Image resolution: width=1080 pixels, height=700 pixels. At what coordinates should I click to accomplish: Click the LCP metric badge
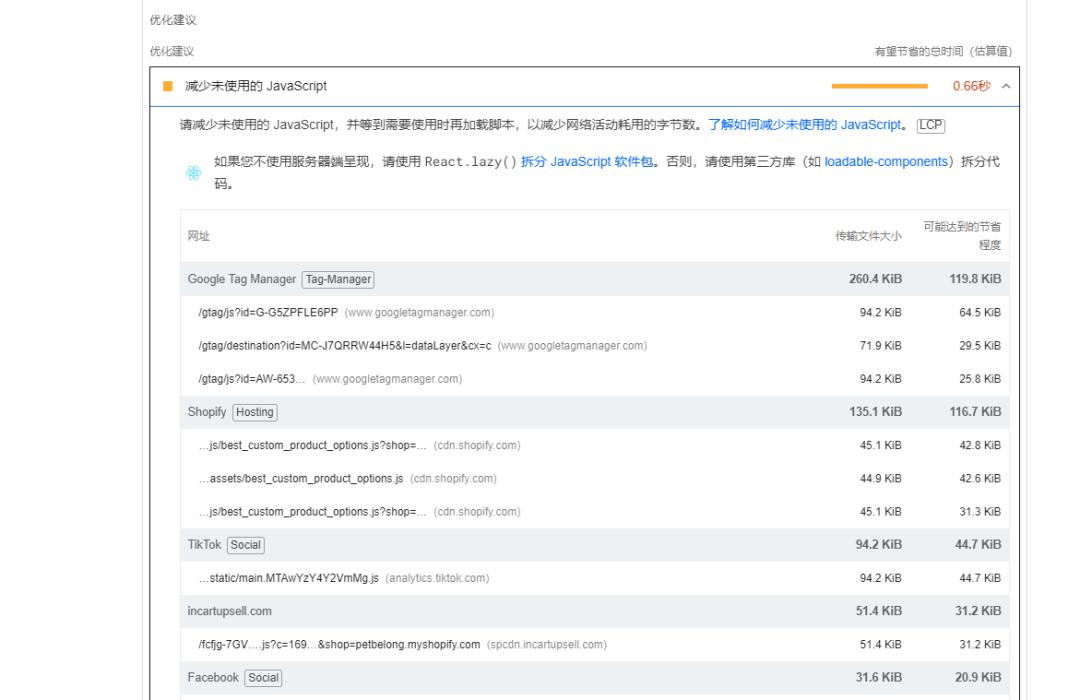930,124
